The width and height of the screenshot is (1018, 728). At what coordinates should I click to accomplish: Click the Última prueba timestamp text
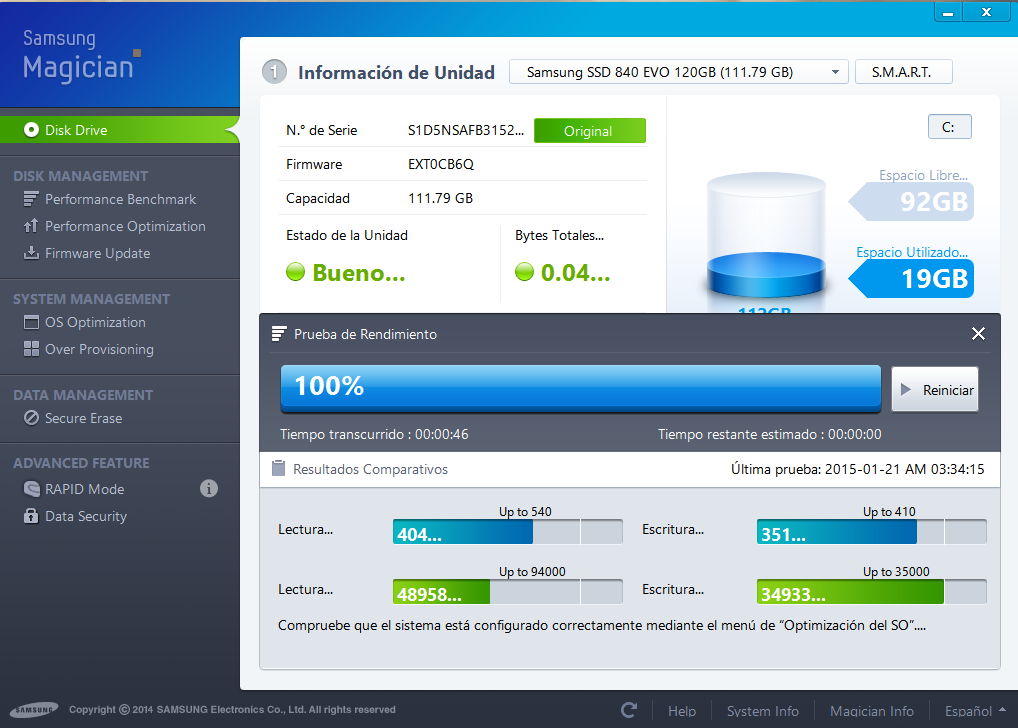click(858, 469)
